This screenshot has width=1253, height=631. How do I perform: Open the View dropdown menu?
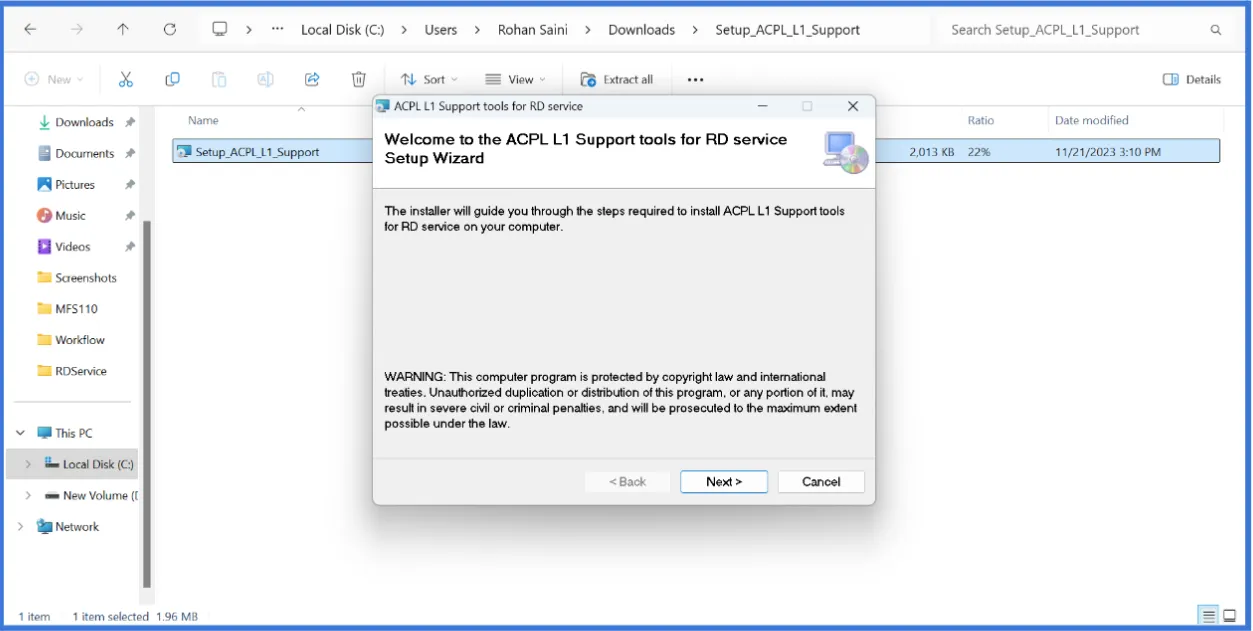[x=515, y=79]
